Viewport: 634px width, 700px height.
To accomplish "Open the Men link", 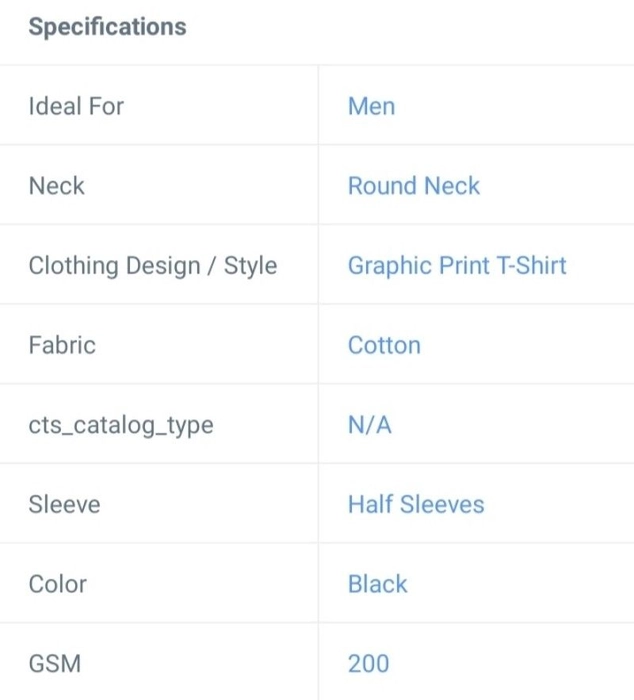I will click(371, 106).
